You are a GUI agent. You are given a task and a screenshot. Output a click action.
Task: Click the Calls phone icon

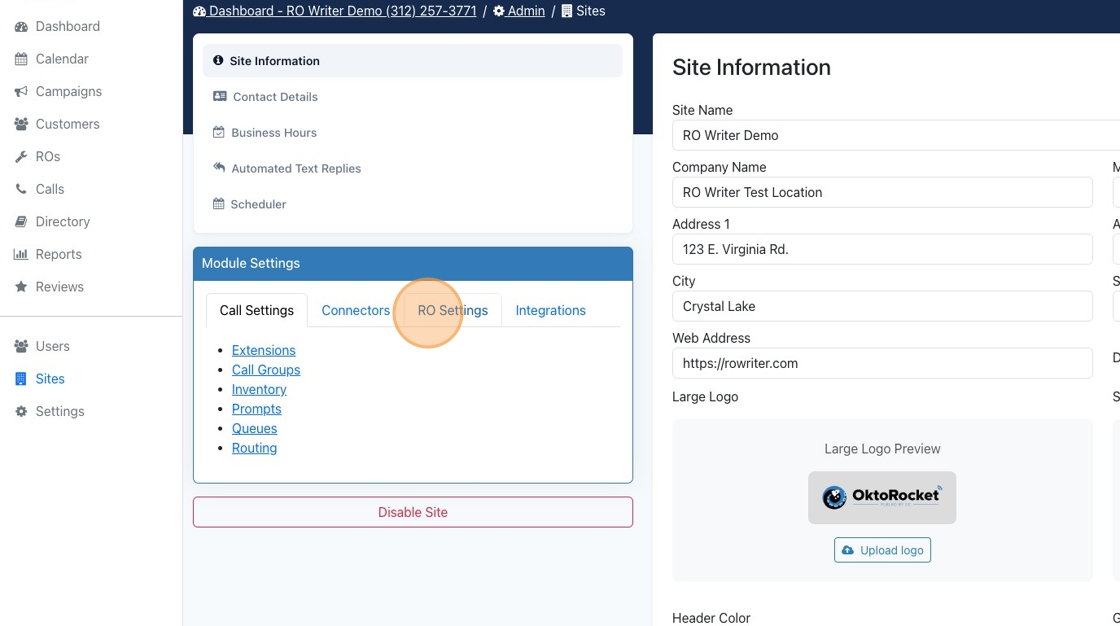coord(21,189)
